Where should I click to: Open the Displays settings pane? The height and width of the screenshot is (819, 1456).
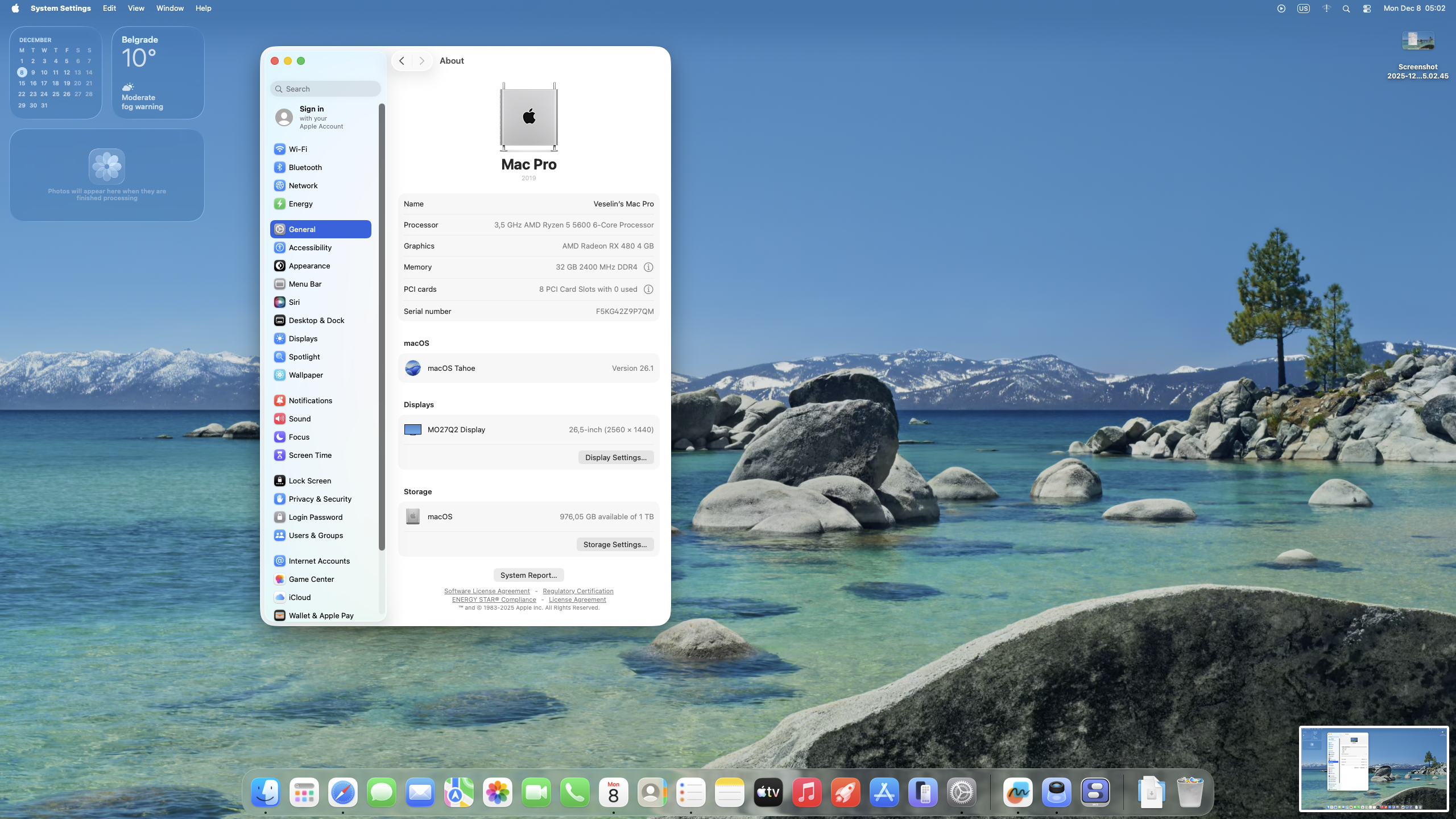click(303, 338)
